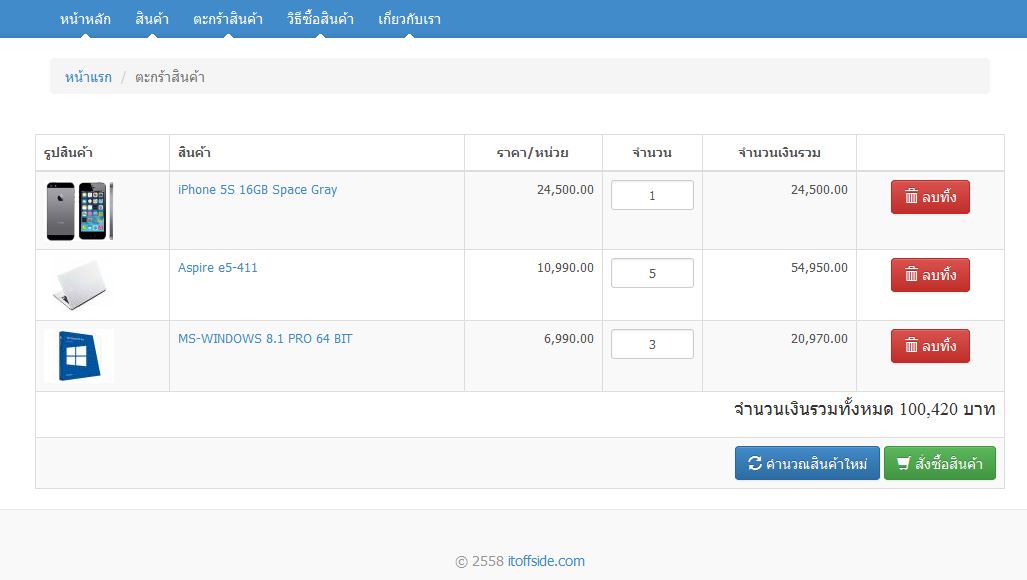Click the green สั่งซื้อสินค้า order button
The image size is (1027, 580).
coord(940,463)
